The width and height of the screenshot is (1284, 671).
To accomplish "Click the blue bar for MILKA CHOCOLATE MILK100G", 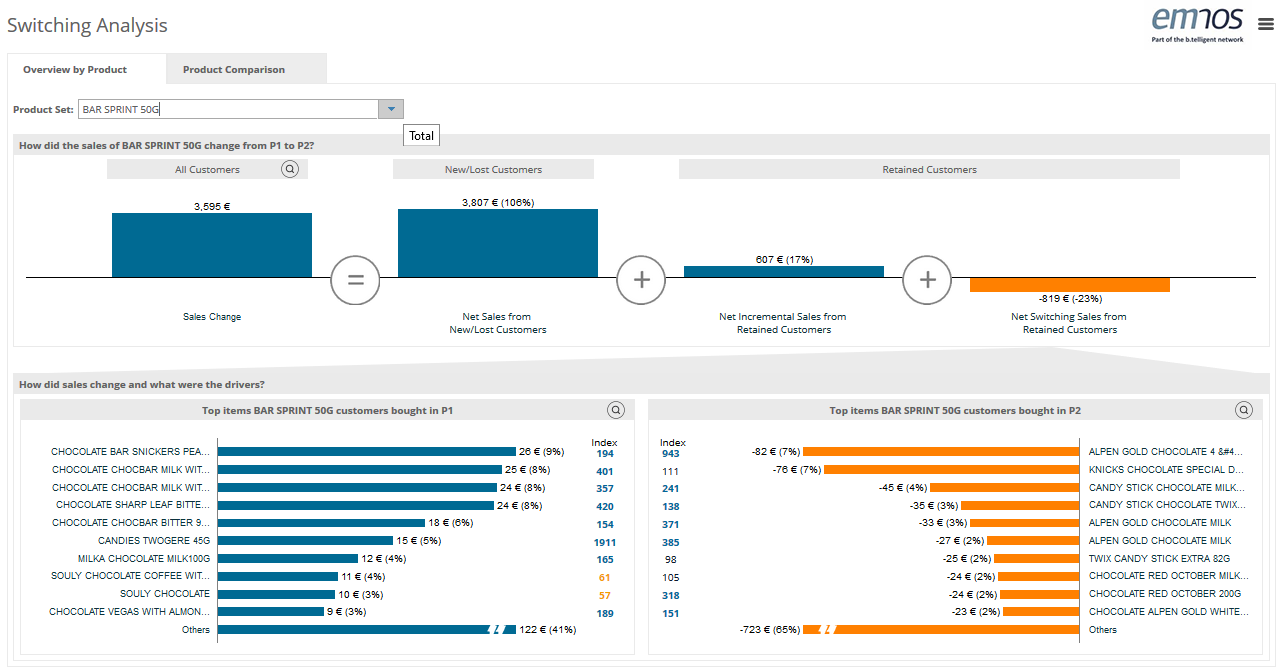I will pos(288,559).
